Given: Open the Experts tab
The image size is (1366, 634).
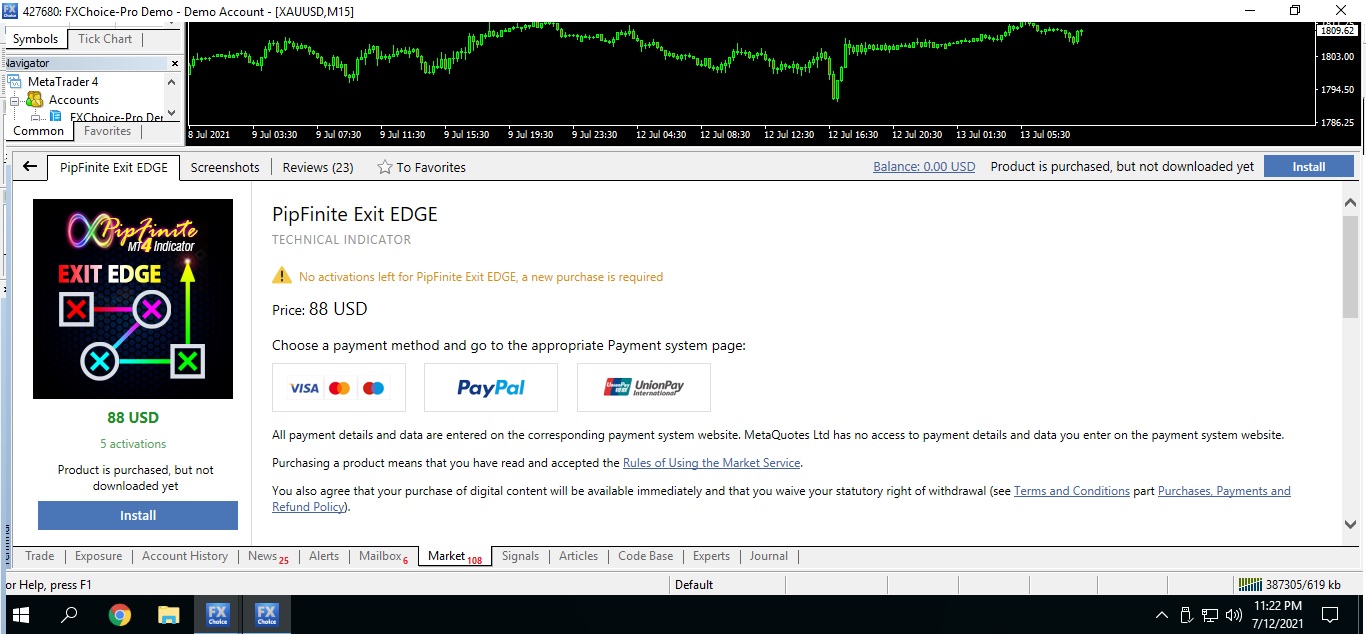Looking at the screenshot, I should coord(711,556).
